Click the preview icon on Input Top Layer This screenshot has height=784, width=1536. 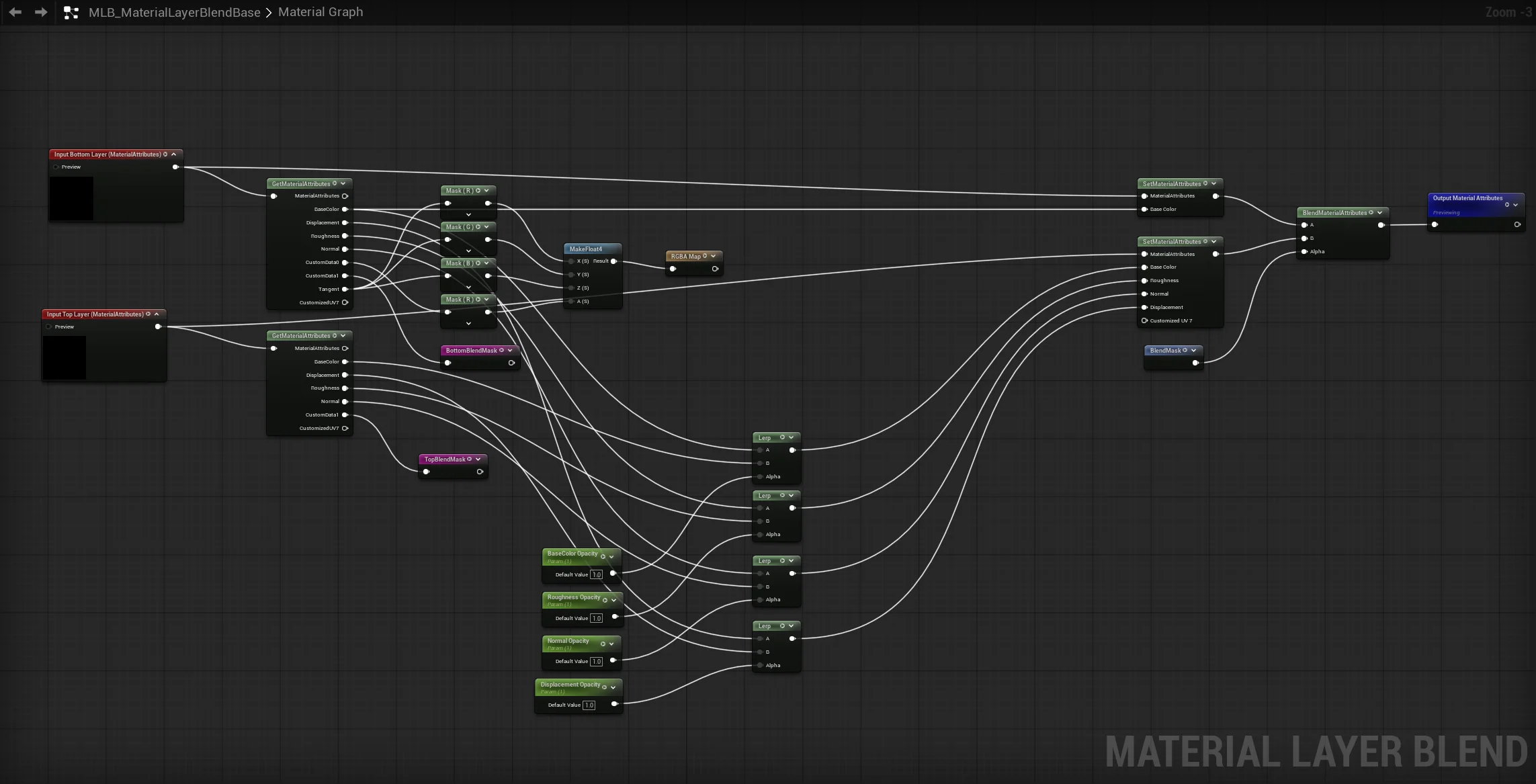pyautogui.click(x=148, y=314)
